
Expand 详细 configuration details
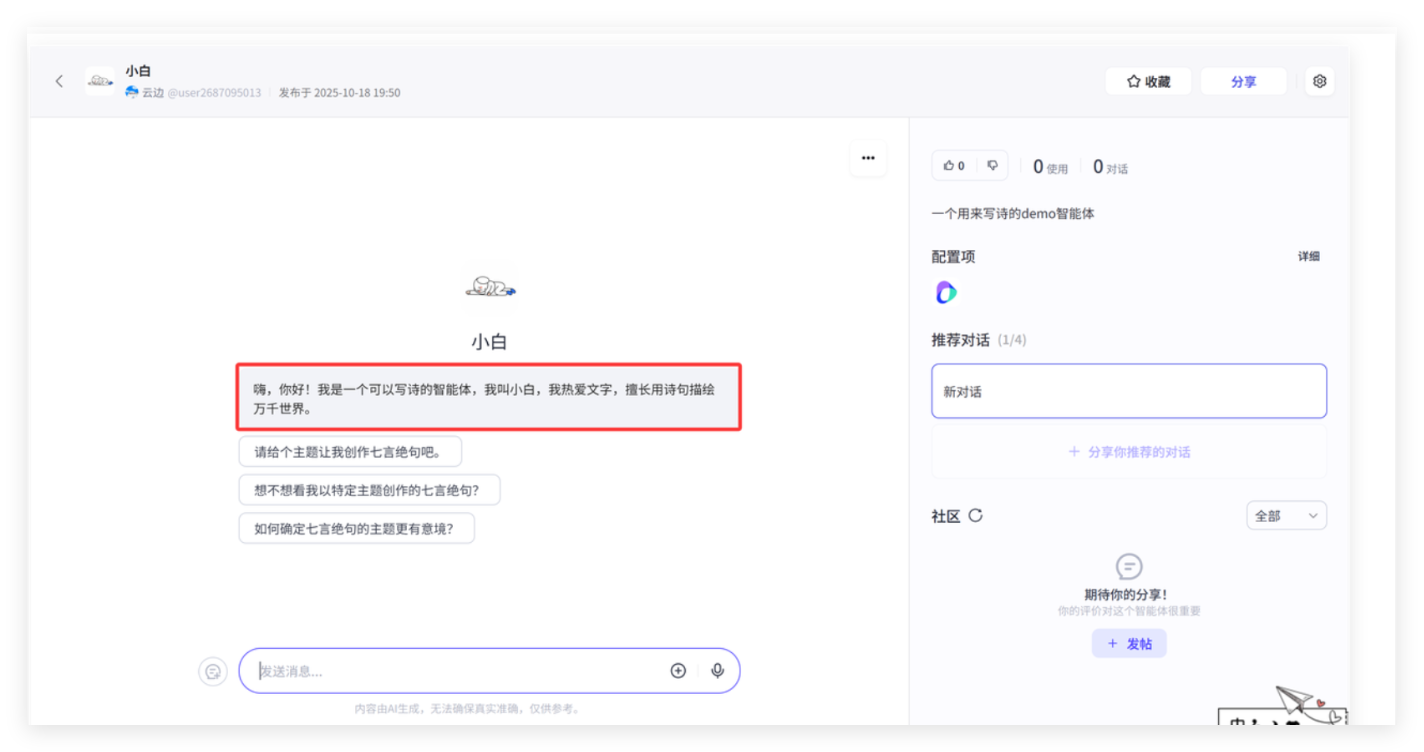[1308, 257]
